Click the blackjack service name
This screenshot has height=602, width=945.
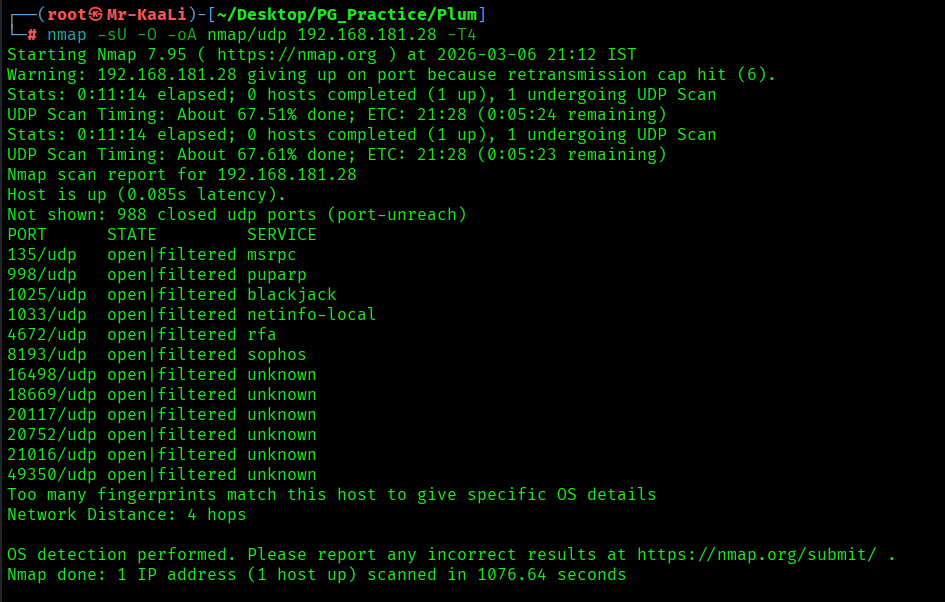click(291, 295)
